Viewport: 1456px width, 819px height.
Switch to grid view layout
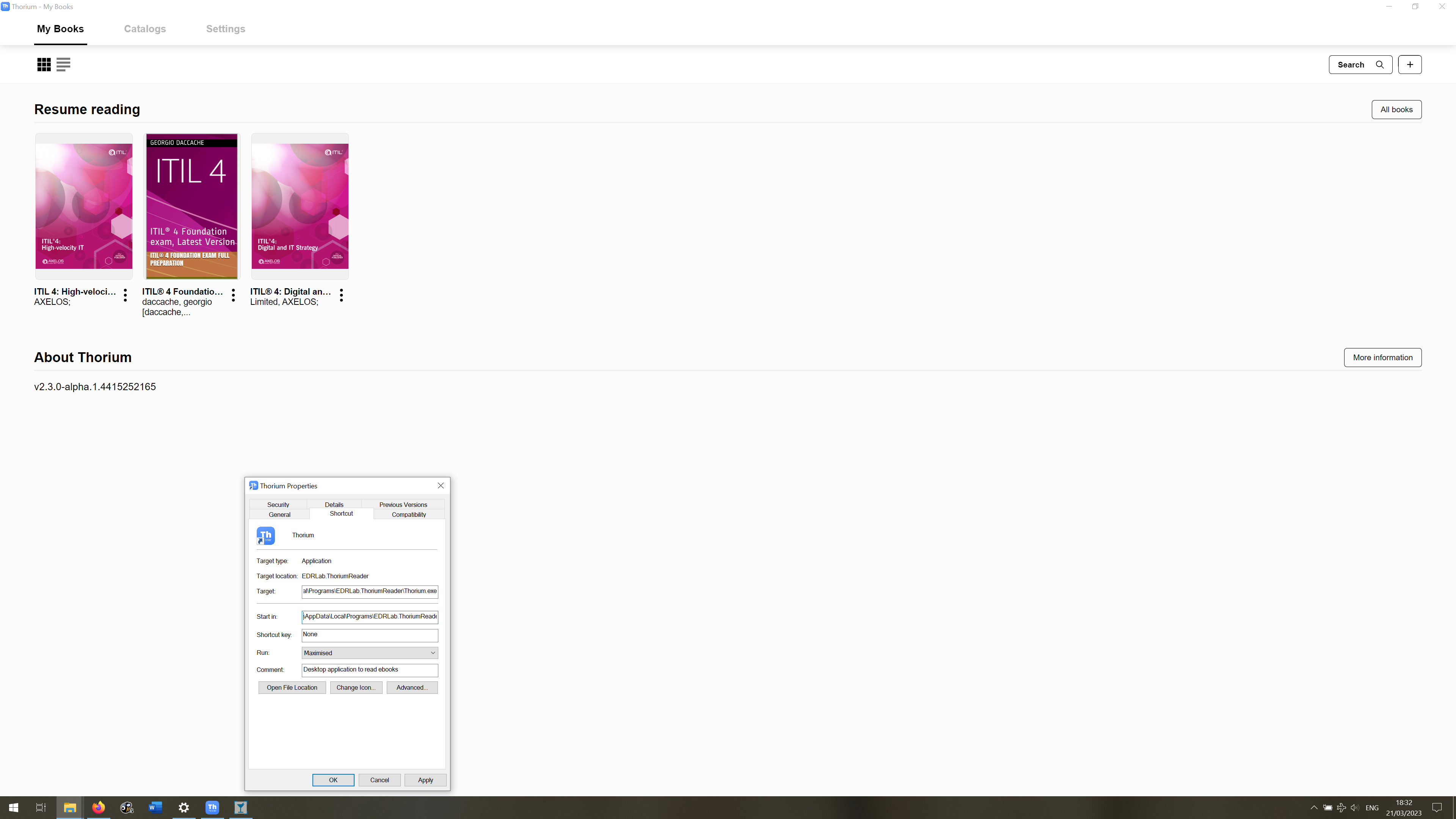click(44, 64)
